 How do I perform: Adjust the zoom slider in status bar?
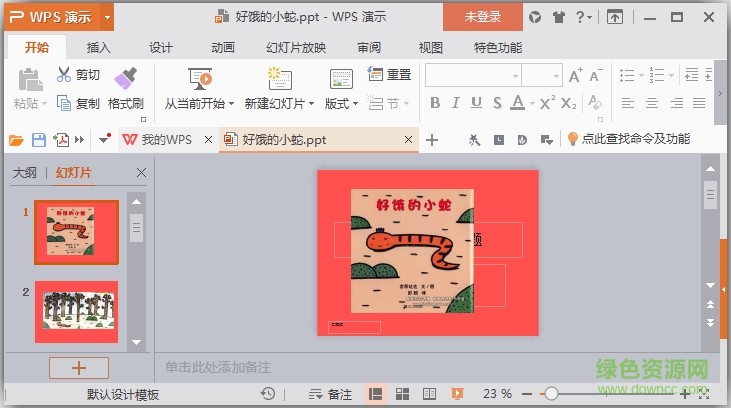pos(551,394)
